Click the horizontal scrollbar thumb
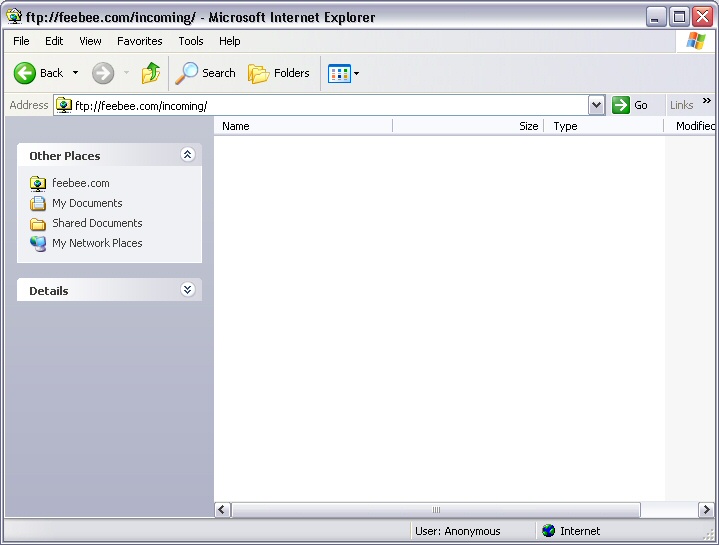This screenshot has width=719, height=545. point(436,510)
